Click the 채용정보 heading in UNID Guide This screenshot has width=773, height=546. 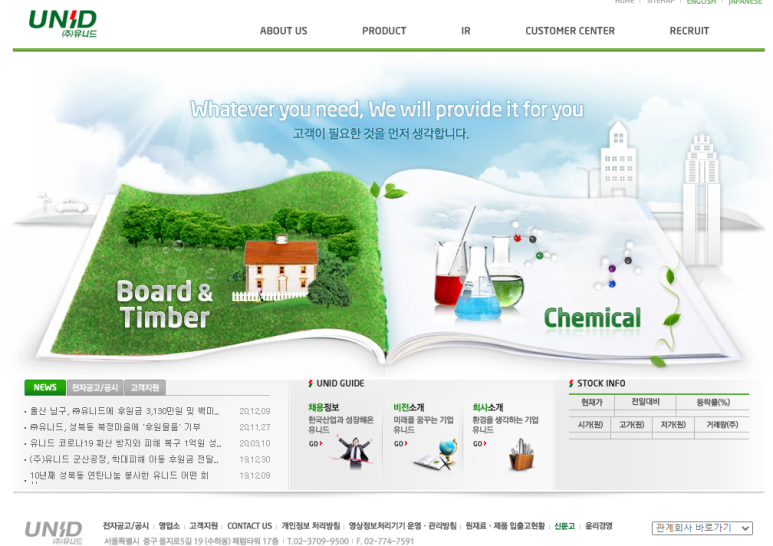click(x=323, y=408)
